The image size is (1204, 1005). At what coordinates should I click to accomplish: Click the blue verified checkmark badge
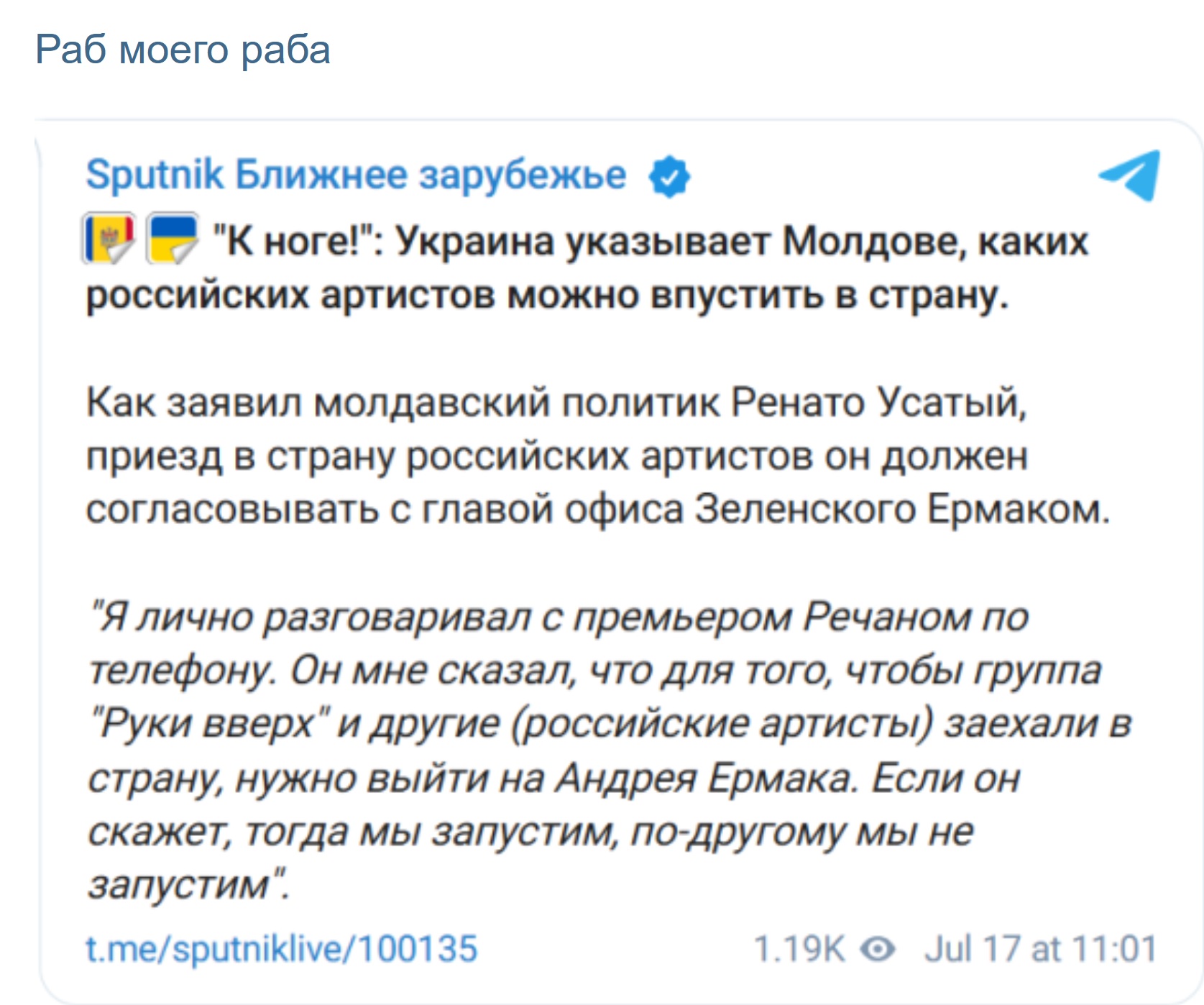(x=669, y=176)
